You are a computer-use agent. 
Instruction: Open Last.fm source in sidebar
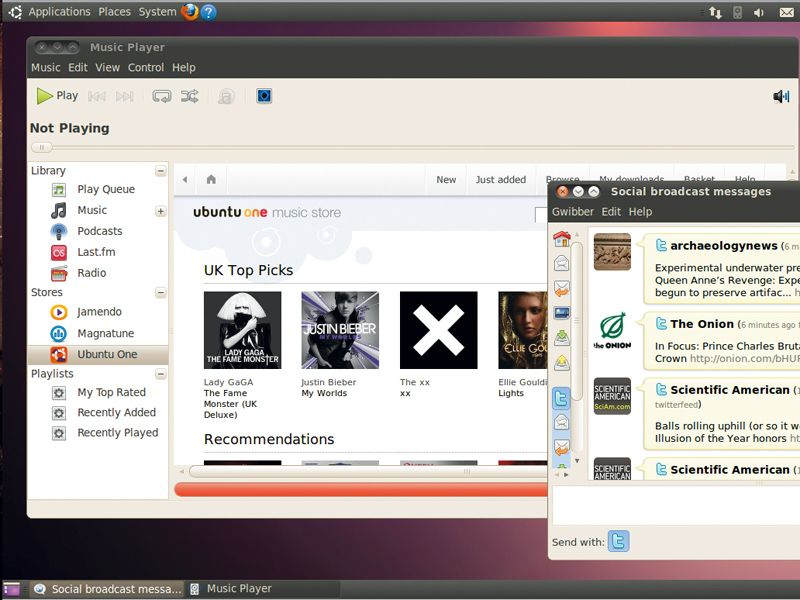click(x=96, y=252)
